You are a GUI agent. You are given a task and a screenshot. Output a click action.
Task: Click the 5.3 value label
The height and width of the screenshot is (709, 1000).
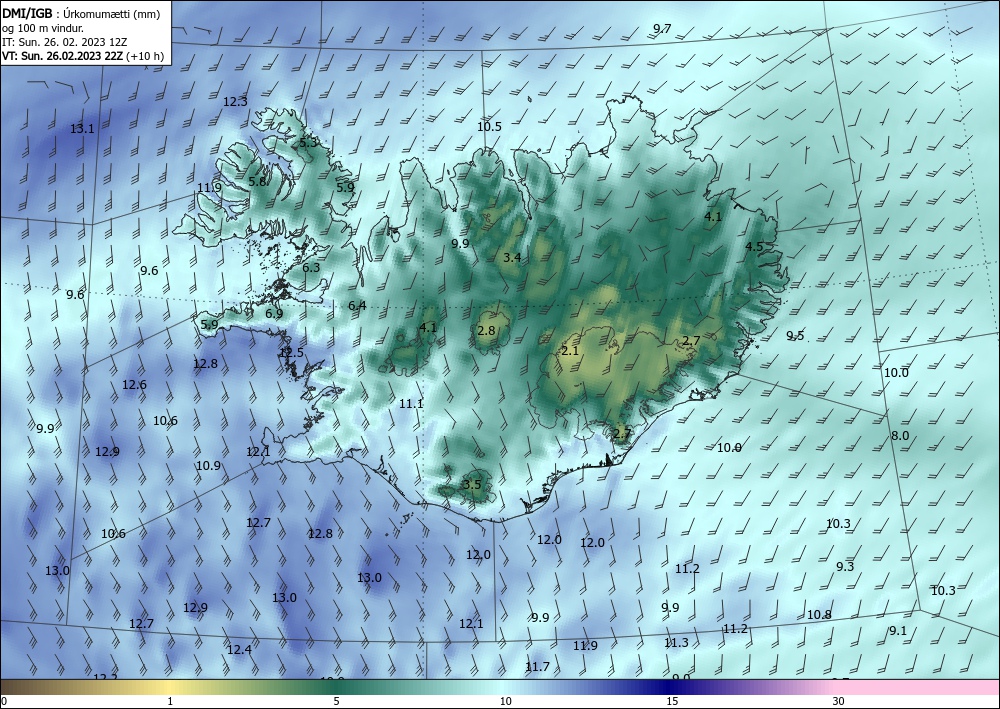308,143
